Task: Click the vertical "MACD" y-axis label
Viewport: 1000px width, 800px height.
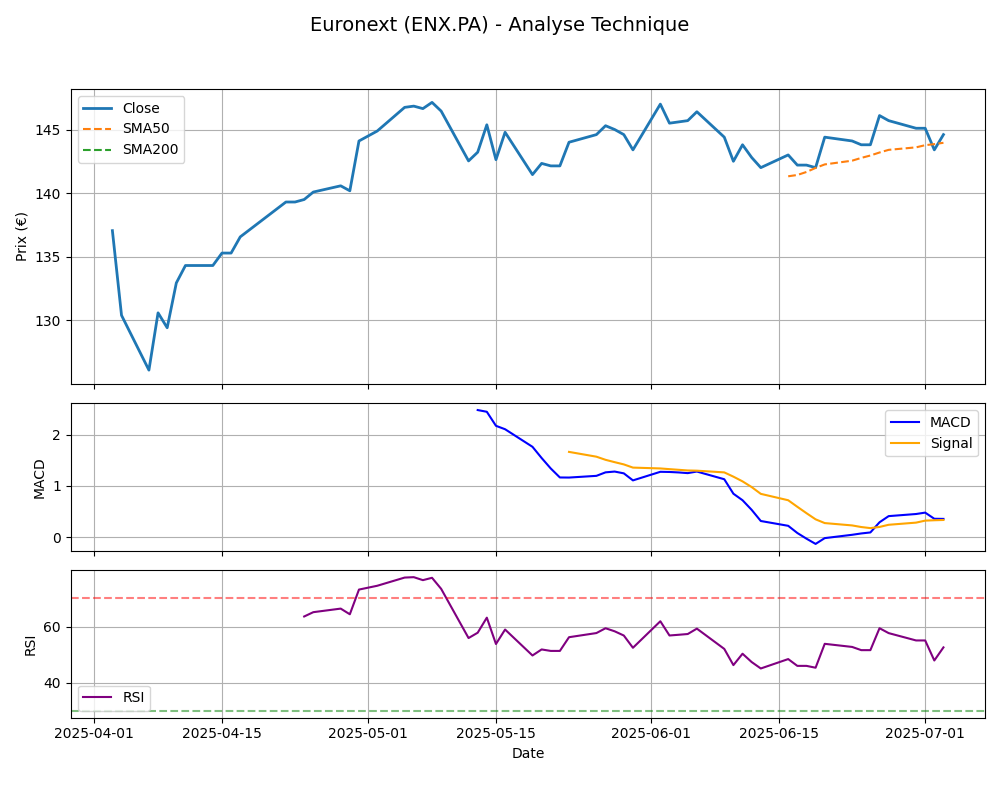Action: 40,478
